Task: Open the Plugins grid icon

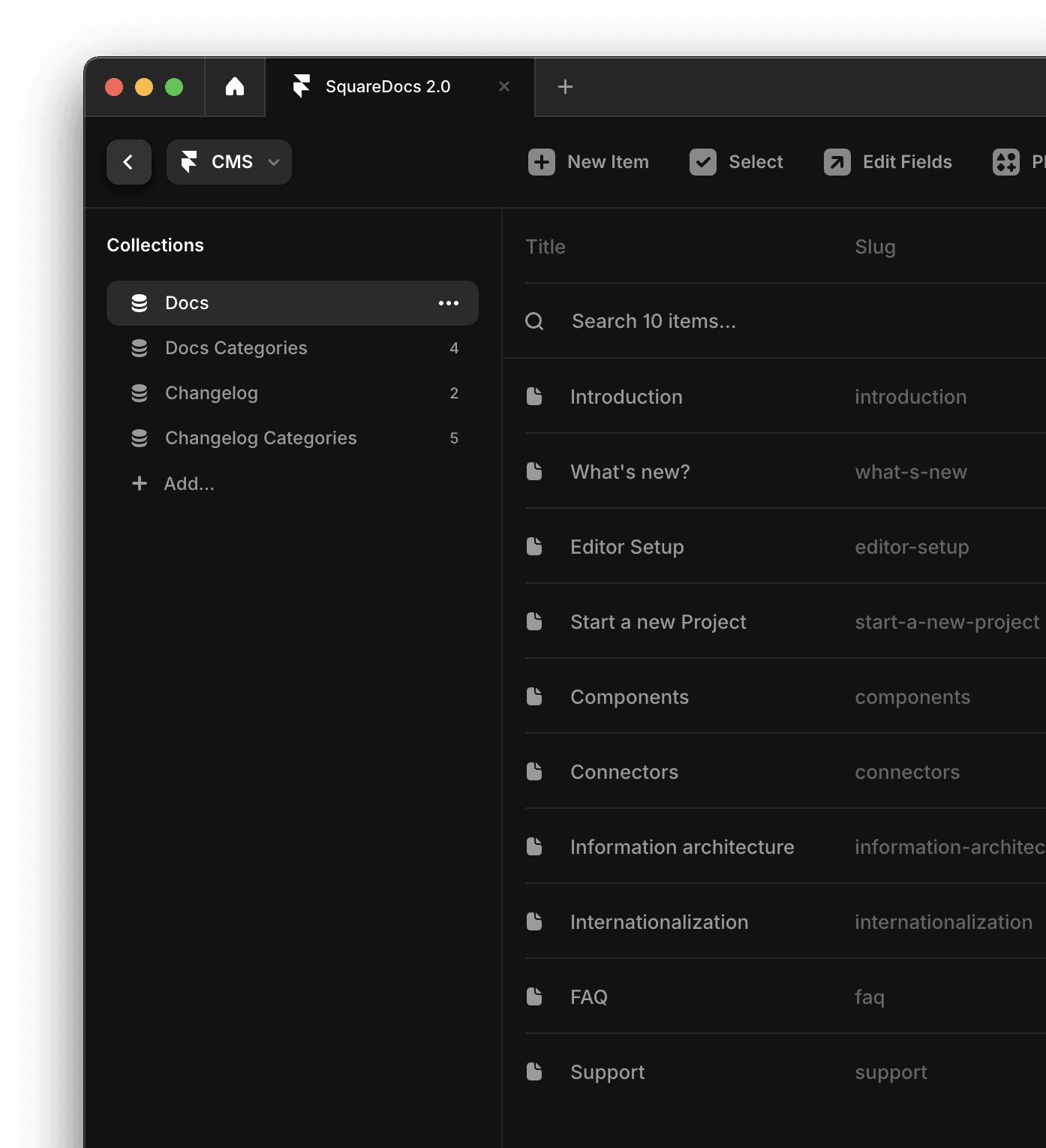Action: (1005, 162)
